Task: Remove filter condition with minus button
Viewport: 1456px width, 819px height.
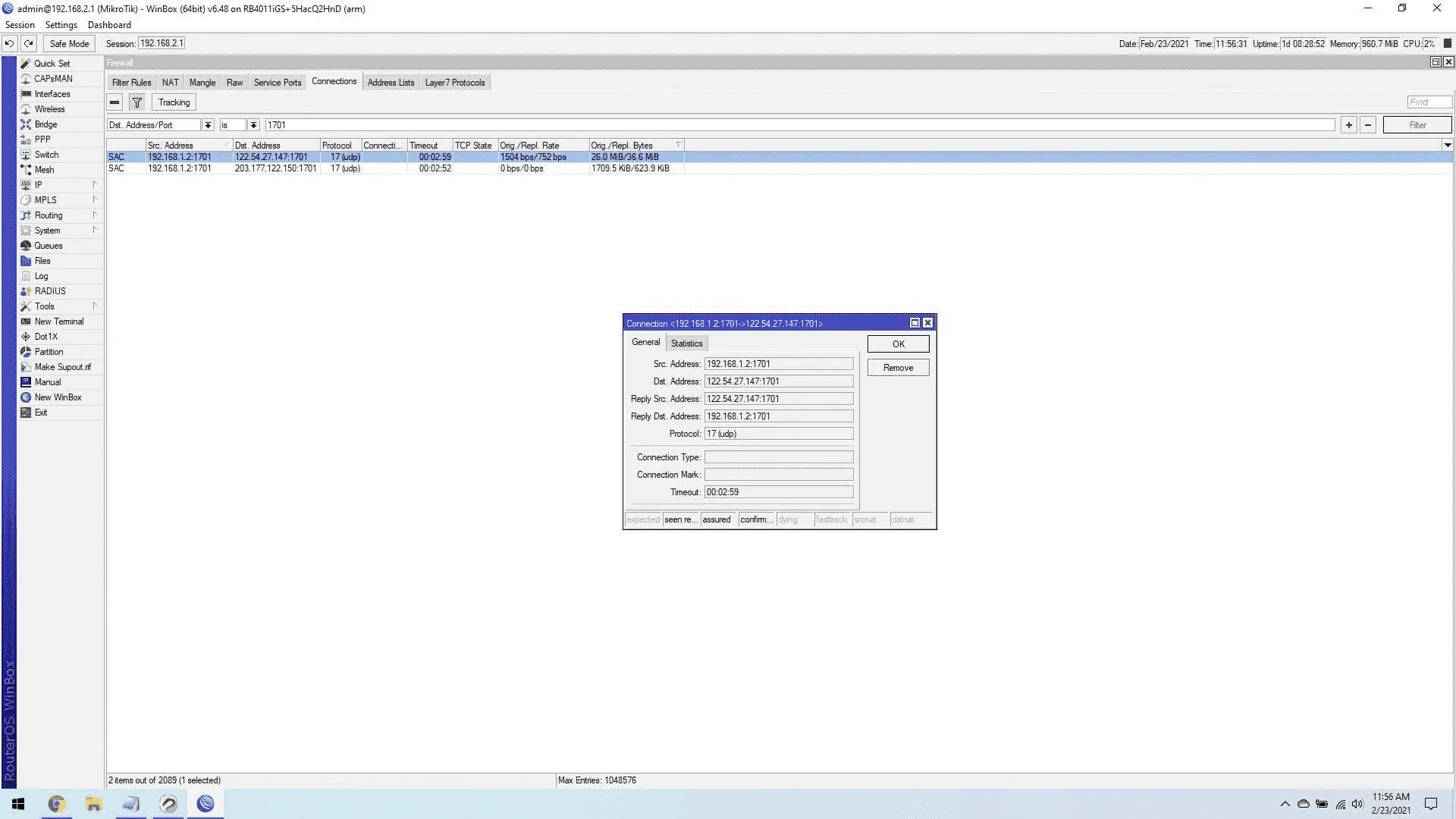Action: coord(1368,125)
